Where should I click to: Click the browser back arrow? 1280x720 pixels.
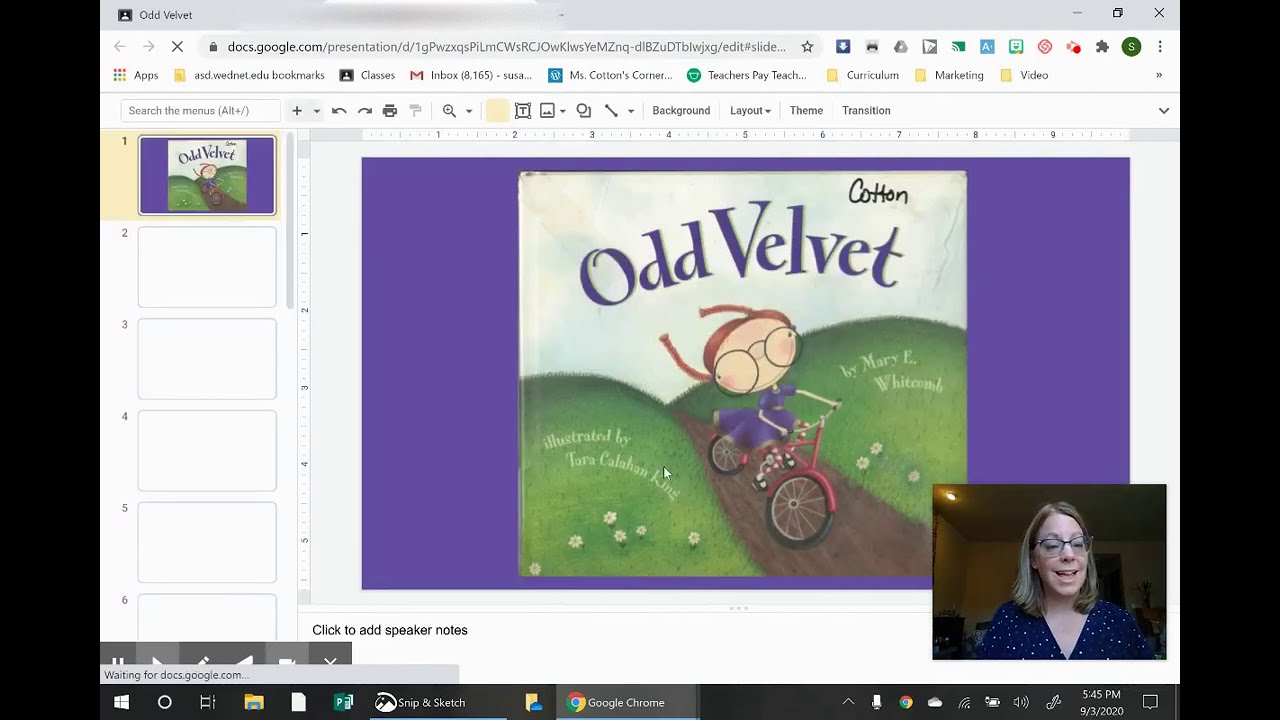click(x=120, y=47)
